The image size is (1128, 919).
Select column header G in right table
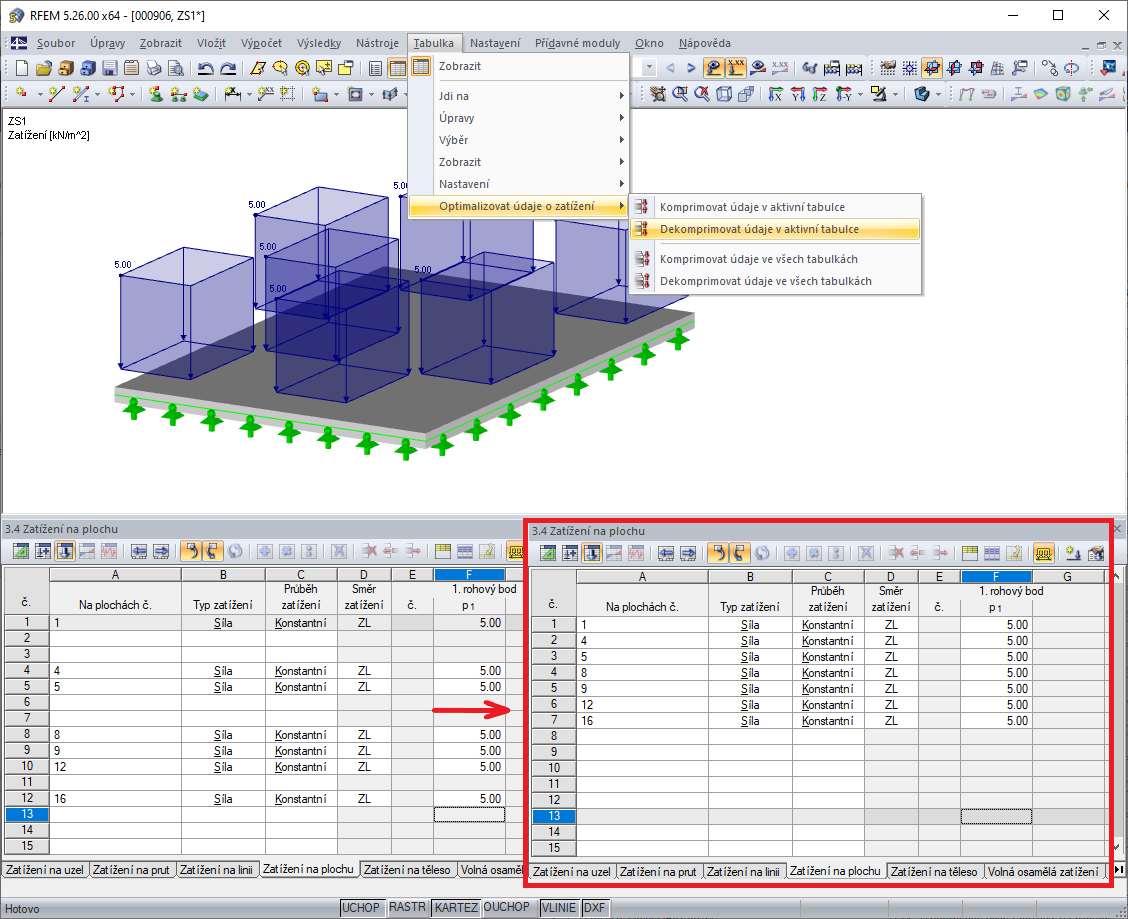1068,576
